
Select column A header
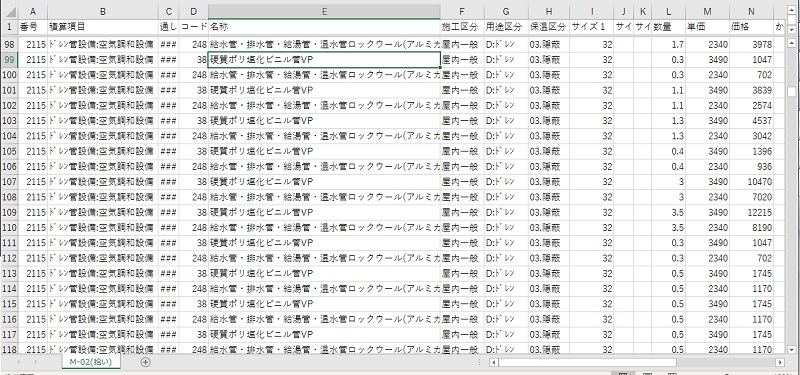coord(33,12)
